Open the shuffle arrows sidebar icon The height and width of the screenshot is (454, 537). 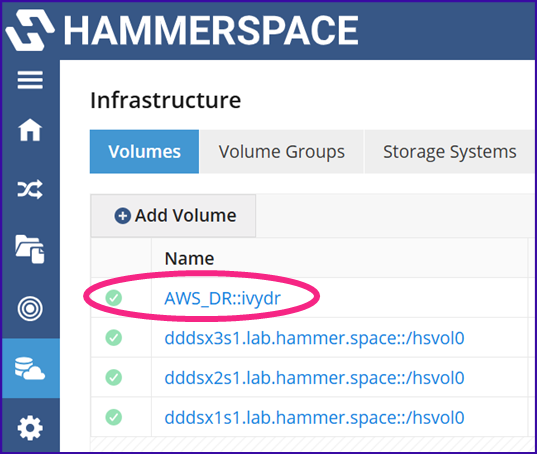click(30, 189)
